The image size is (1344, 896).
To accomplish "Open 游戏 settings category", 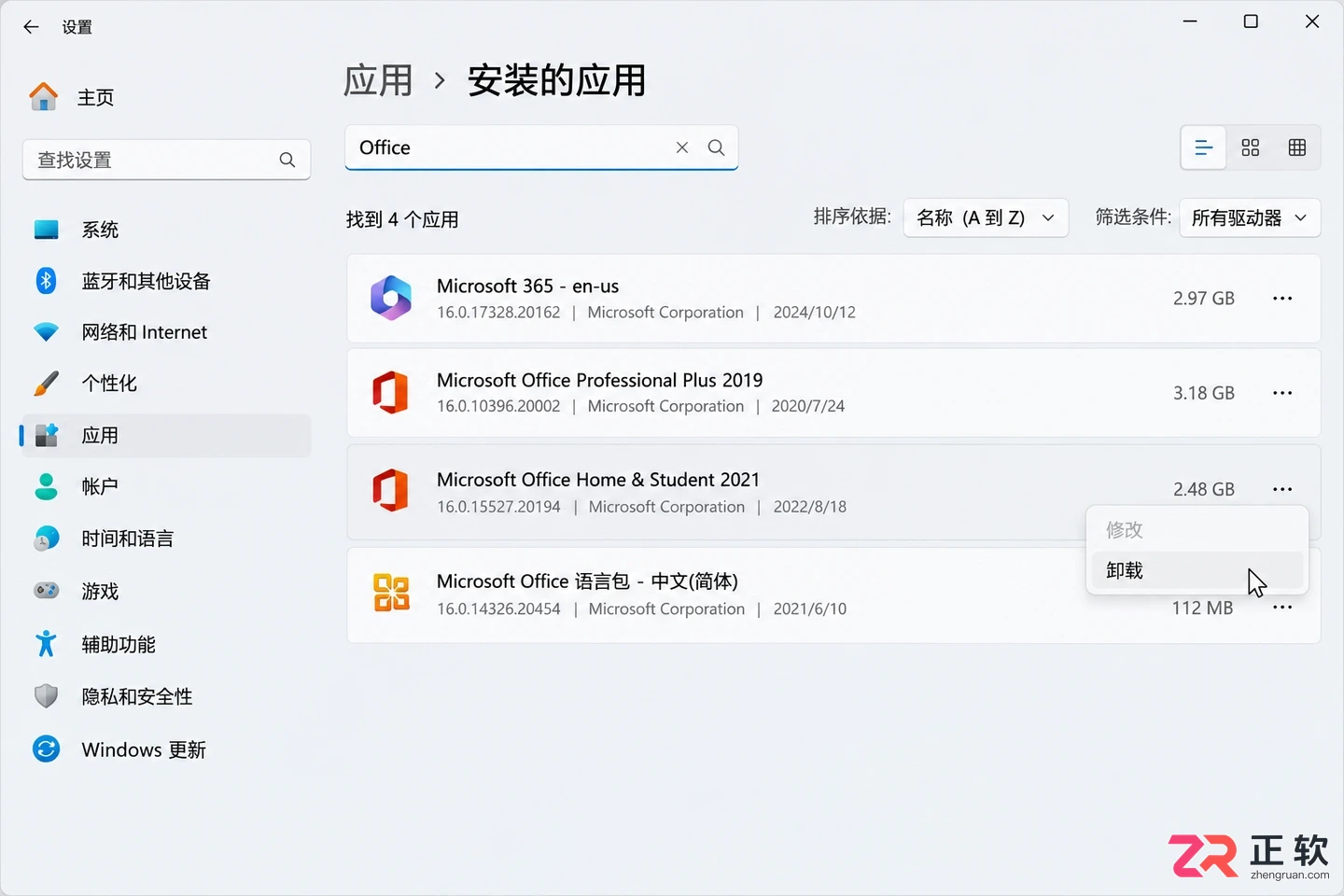I will point(166,591).
